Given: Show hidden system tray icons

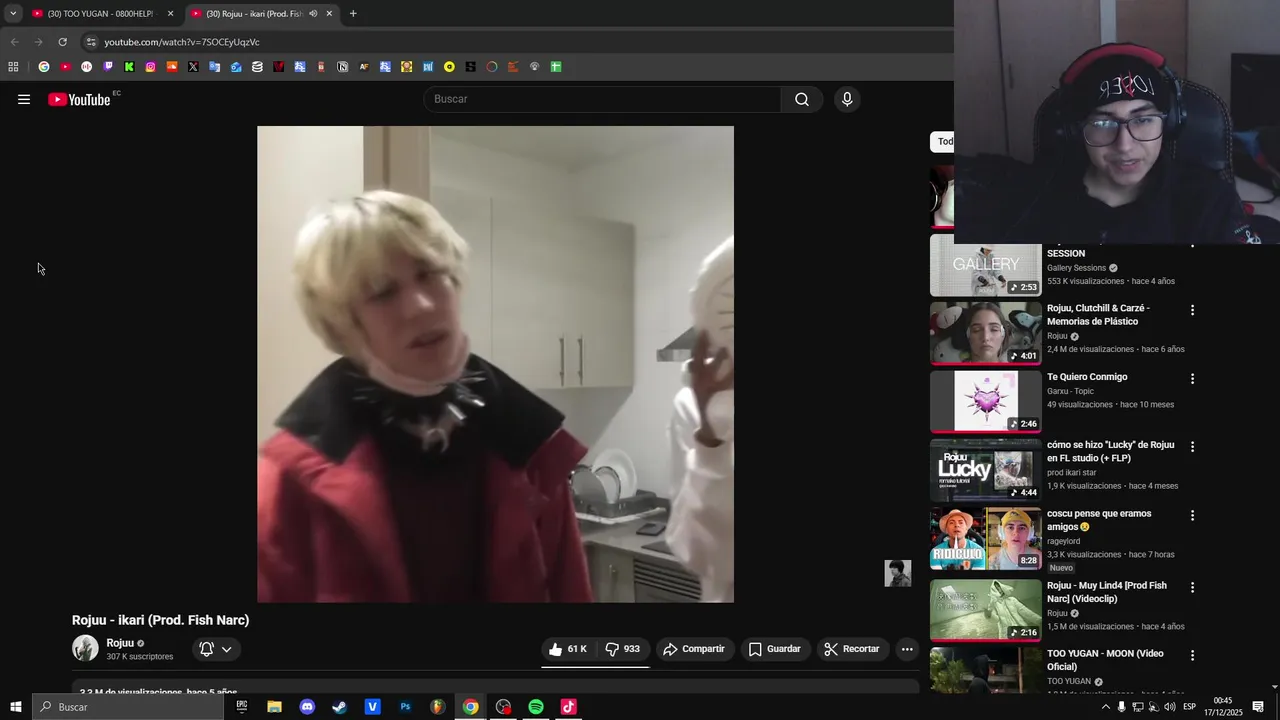Looking at the screenshot, I should 1105,707.
